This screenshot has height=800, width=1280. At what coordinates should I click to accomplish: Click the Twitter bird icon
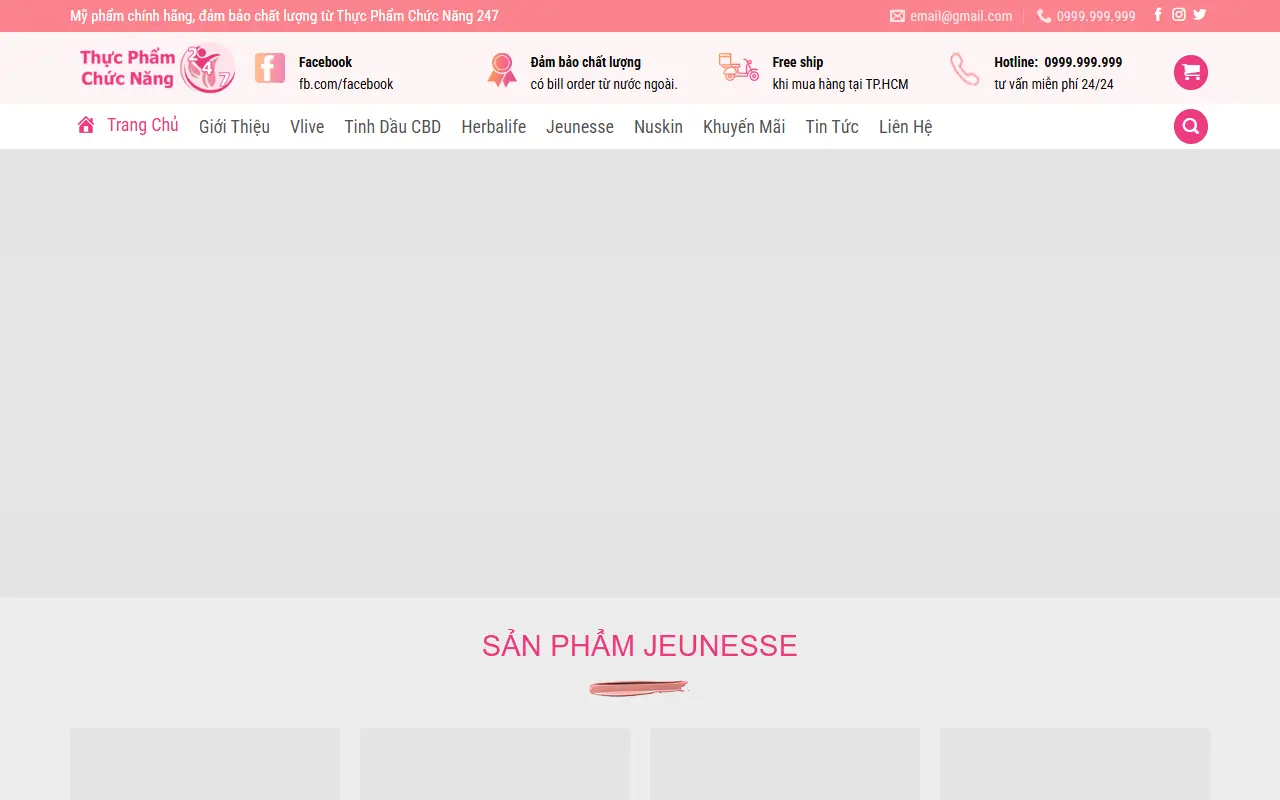click(1200, 15)
